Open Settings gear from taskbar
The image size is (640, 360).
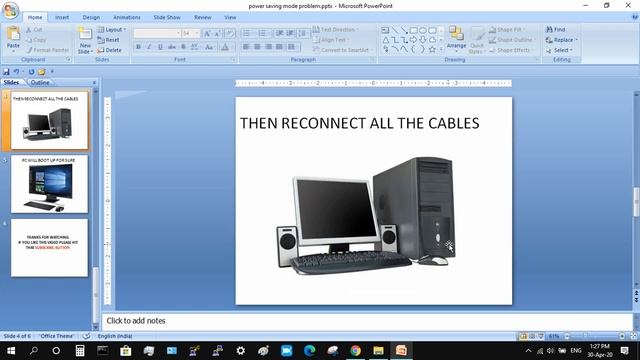(x=241, y=351)
